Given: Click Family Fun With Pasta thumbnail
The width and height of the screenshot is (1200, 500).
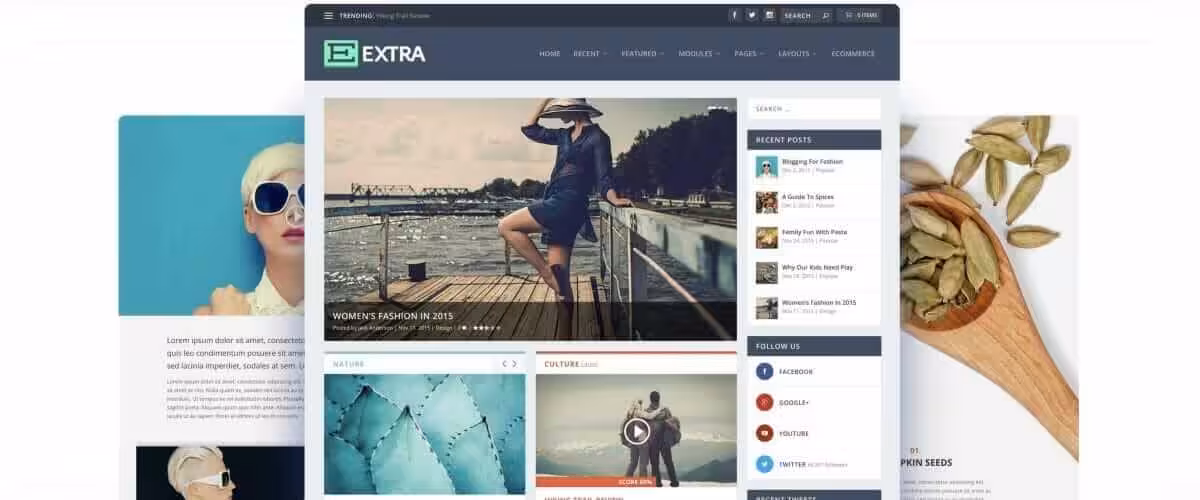Looking at the screenshot, I should 766,237.
